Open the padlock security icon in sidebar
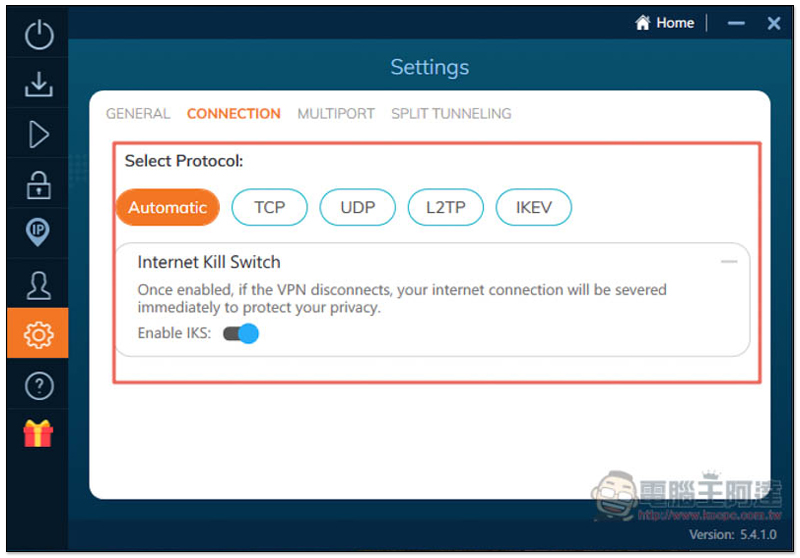The height and width of the screenshot is (558, 800). (x=38, y=184)
